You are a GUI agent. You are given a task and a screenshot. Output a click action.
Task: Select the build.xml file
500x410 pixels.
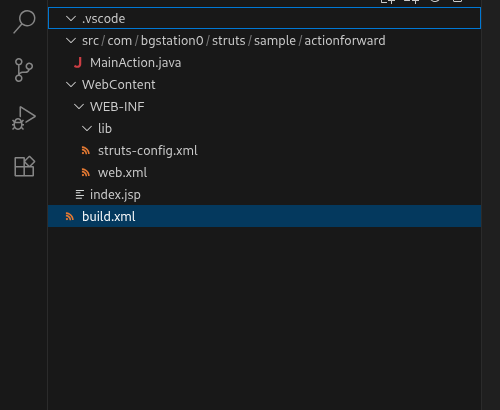coord(265,216)
